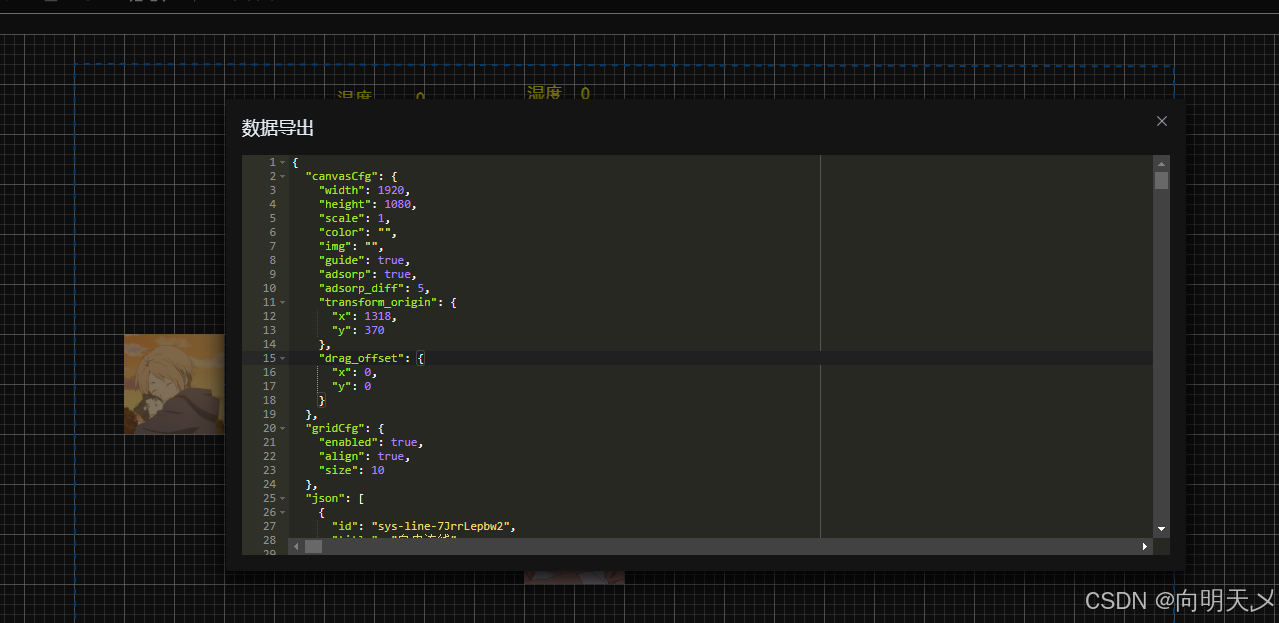Click the "scale": 1 line
Viewport: 1279px width, 623px height.
[x=354, y=218]
